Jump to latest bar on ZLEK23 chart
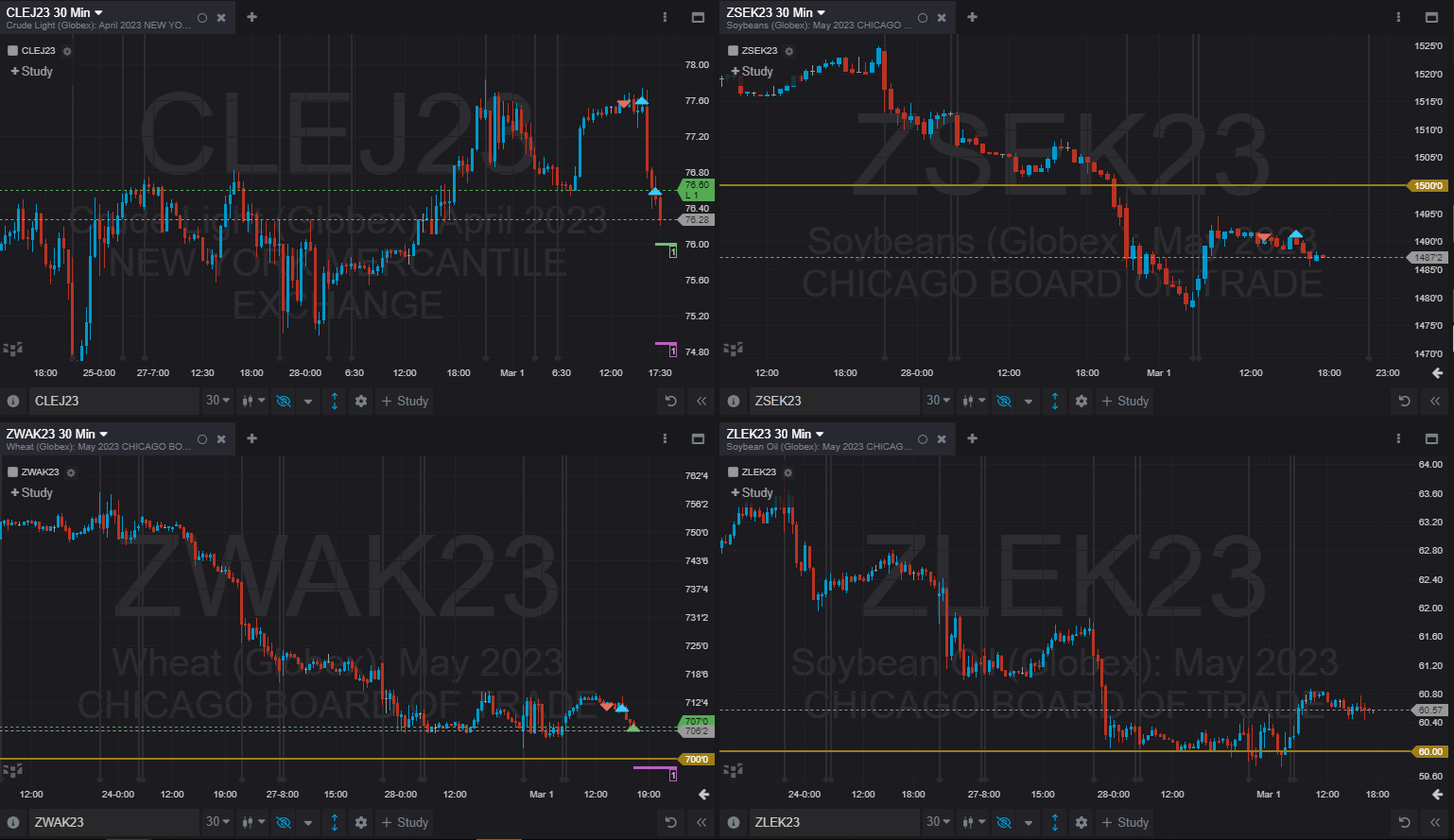The height and width of the screenshot is (840, 1454). [1438, 795]
